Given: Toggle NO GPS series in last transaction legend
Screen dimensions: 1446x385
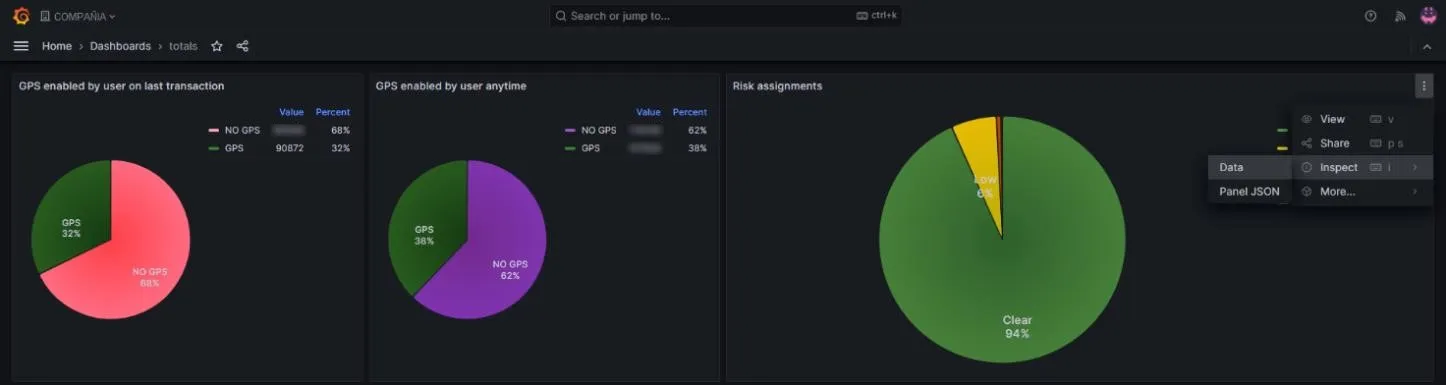Looking at the screenshot, I should tap(241, 130).
